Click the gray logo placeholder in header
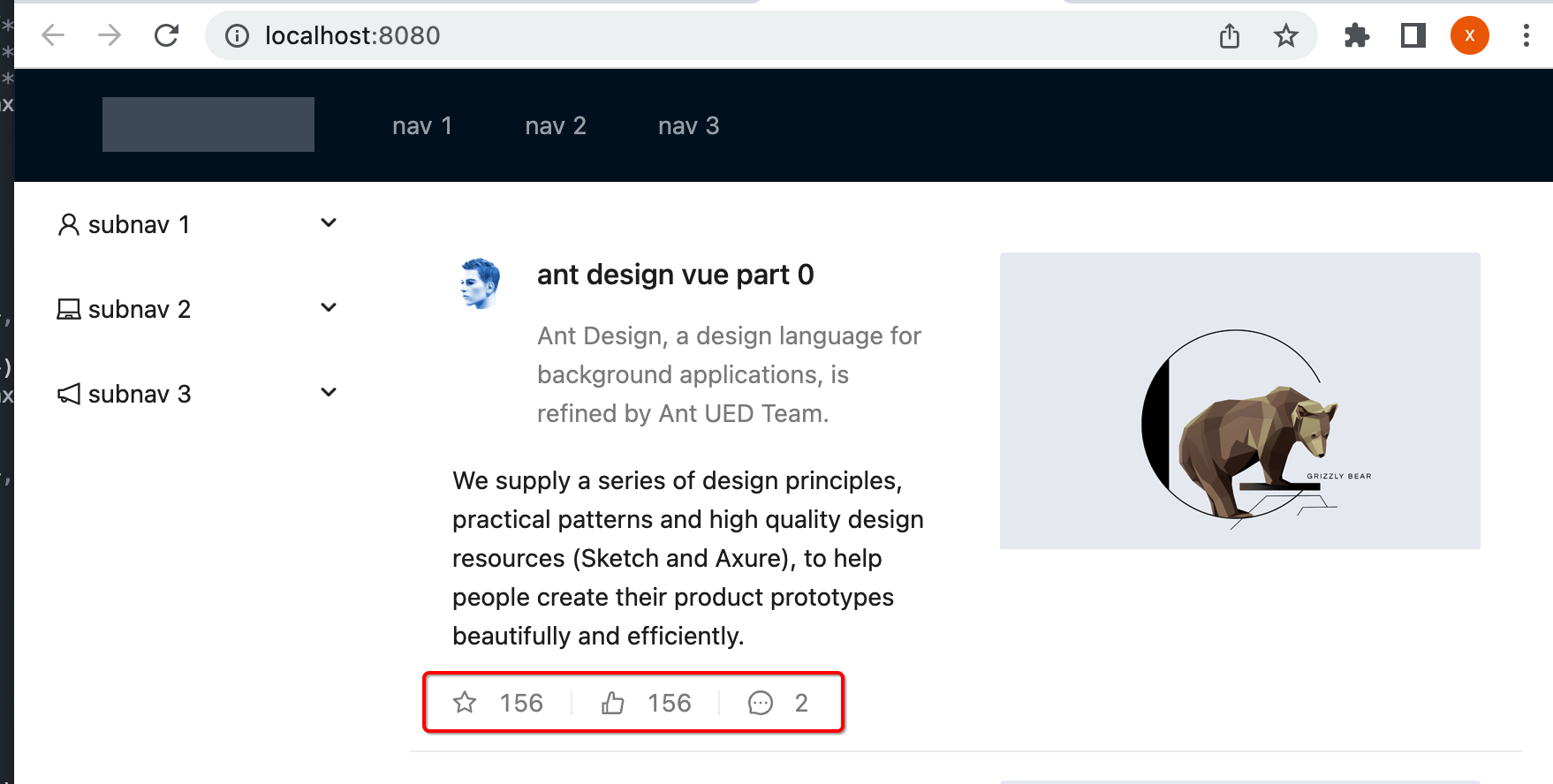 point(208,124)
